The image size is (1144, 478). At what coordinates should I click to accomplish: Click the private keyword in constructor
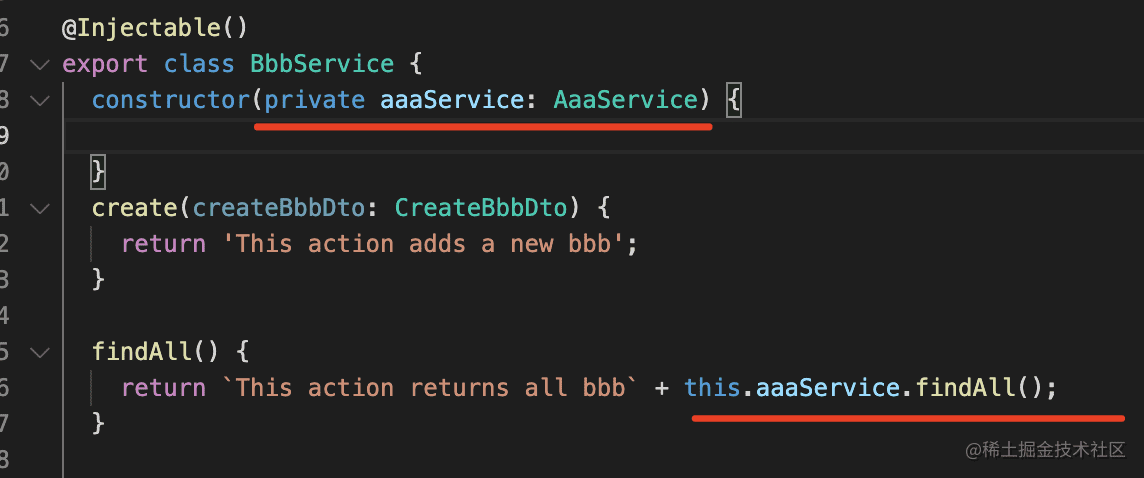pos(315,100)
